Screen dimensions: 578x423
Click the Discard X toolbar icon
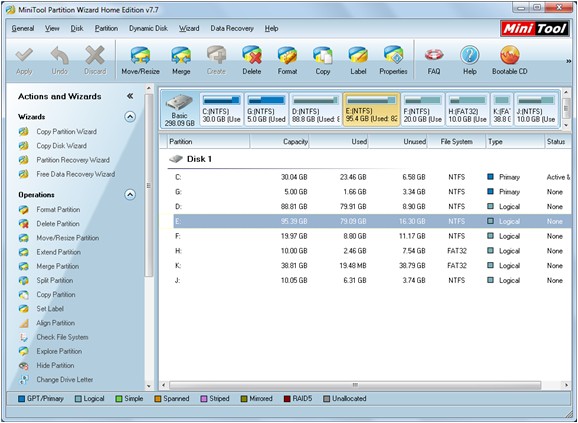coord(95,56)
